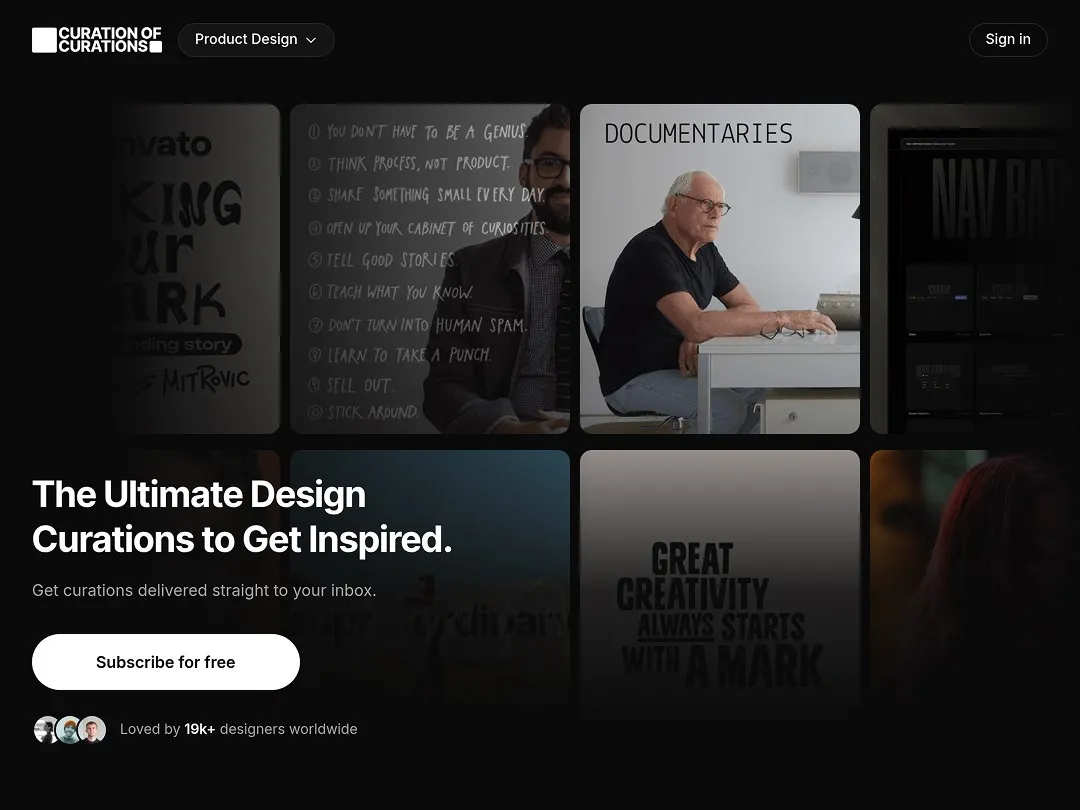
Task: Click 'Loved by 19k+ designers worldwide' text
Action: 238,729
